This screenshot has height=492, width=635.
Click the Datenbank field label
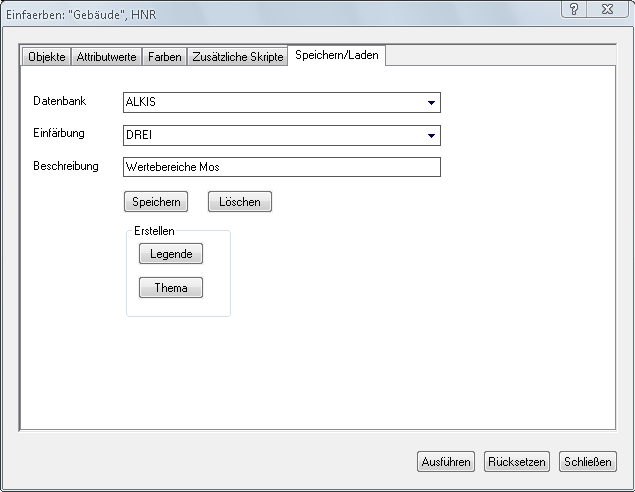click(x=60, y=102)
